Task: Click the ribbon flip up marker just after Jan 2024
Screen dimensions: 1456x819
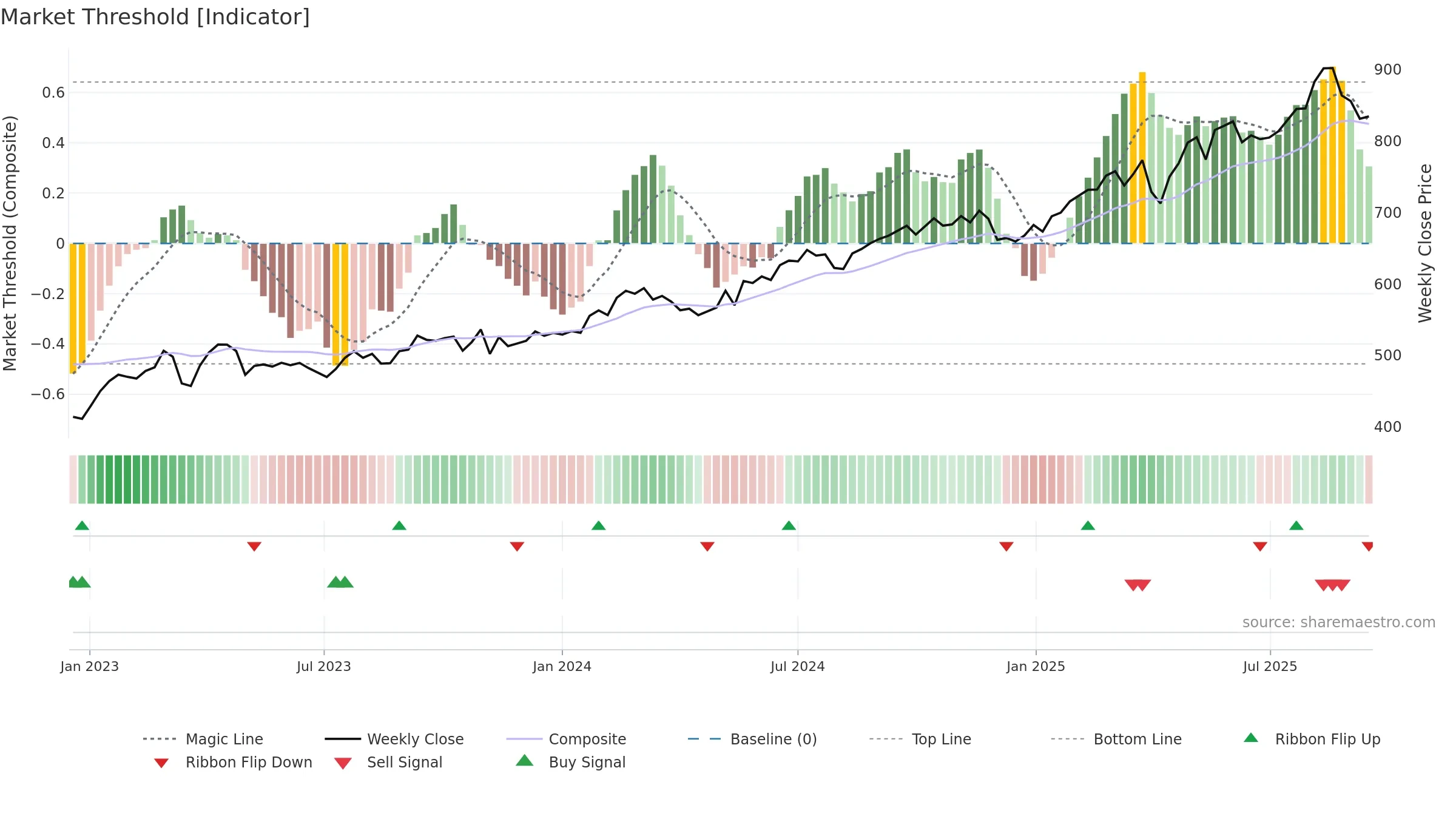Action: click(598, 525)
